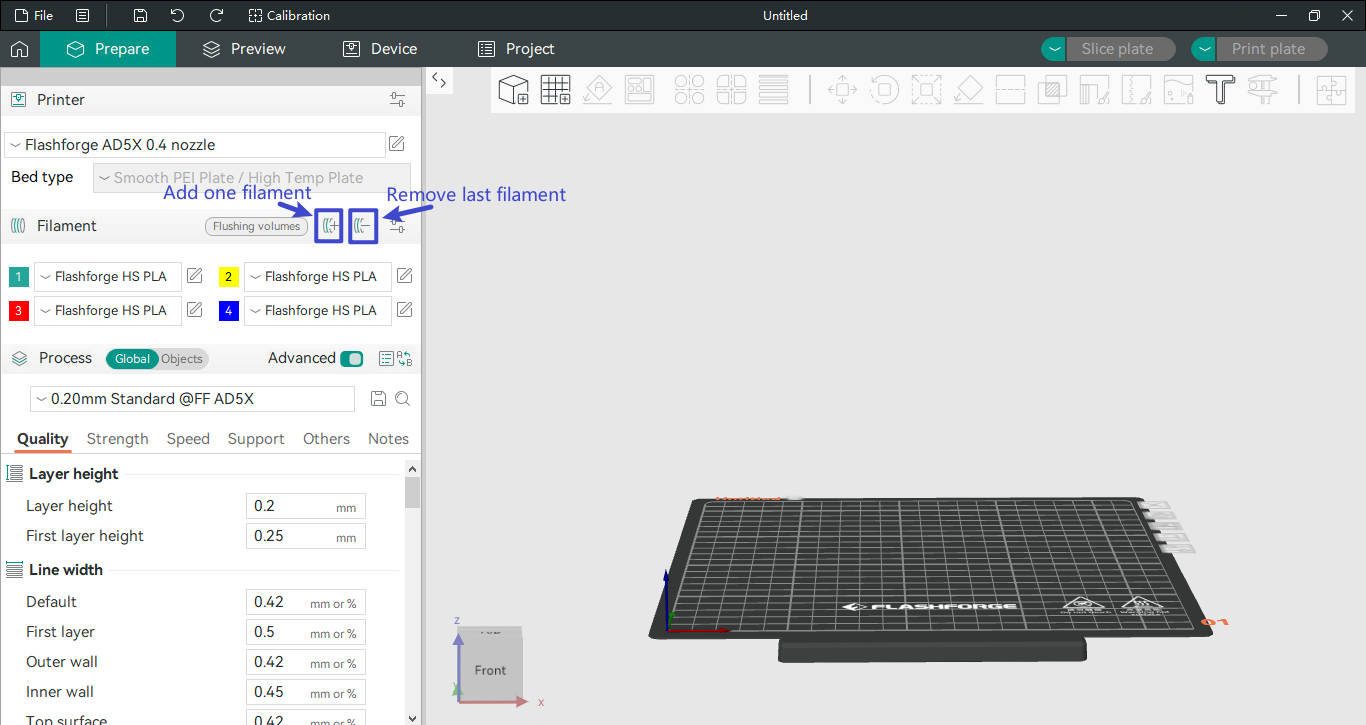Select the Seam painting tool
This screenshot has height=725, width=1366.
1136,90
